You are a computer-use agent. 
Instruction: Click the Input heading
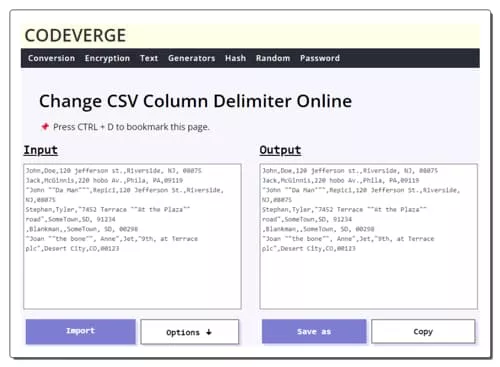pyautogui.click(x=41, y=150)
